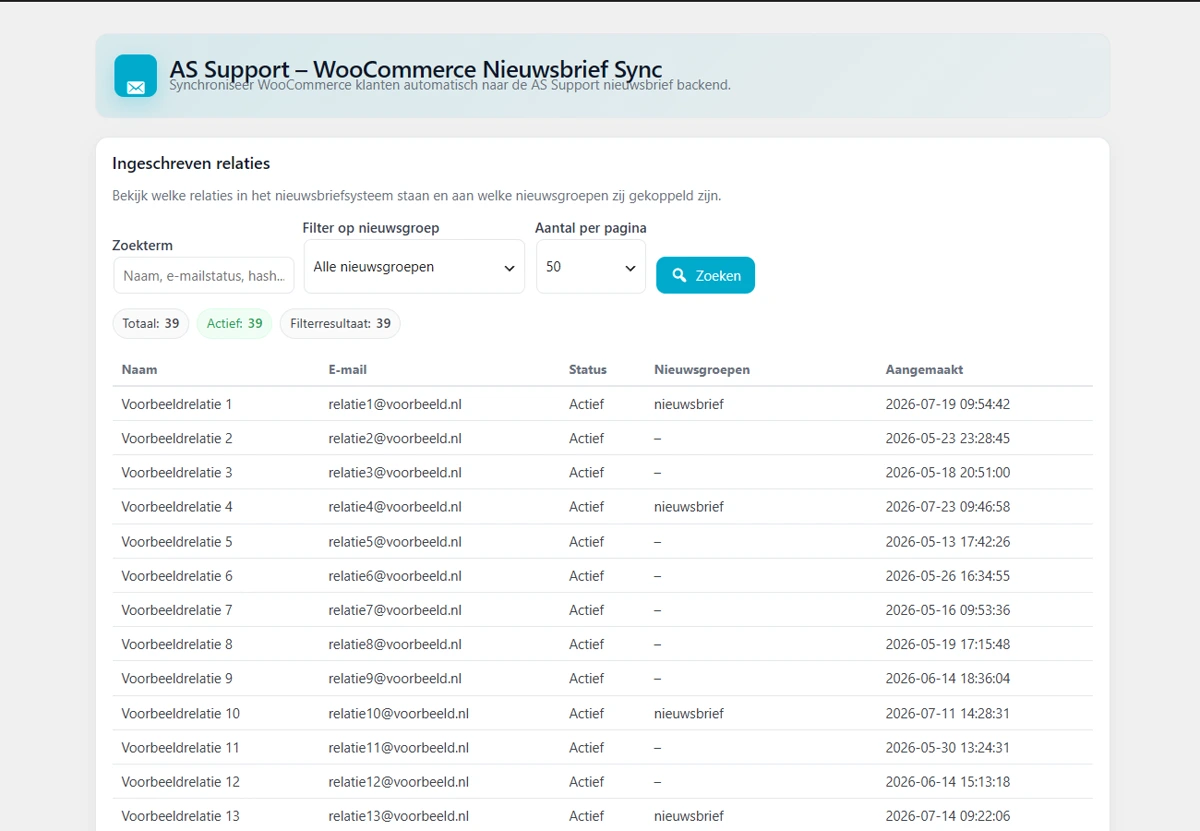Screen dimensions: 1200x831
Task: Click date 2026-07-23 09:46:58
Action: point(948,506)
